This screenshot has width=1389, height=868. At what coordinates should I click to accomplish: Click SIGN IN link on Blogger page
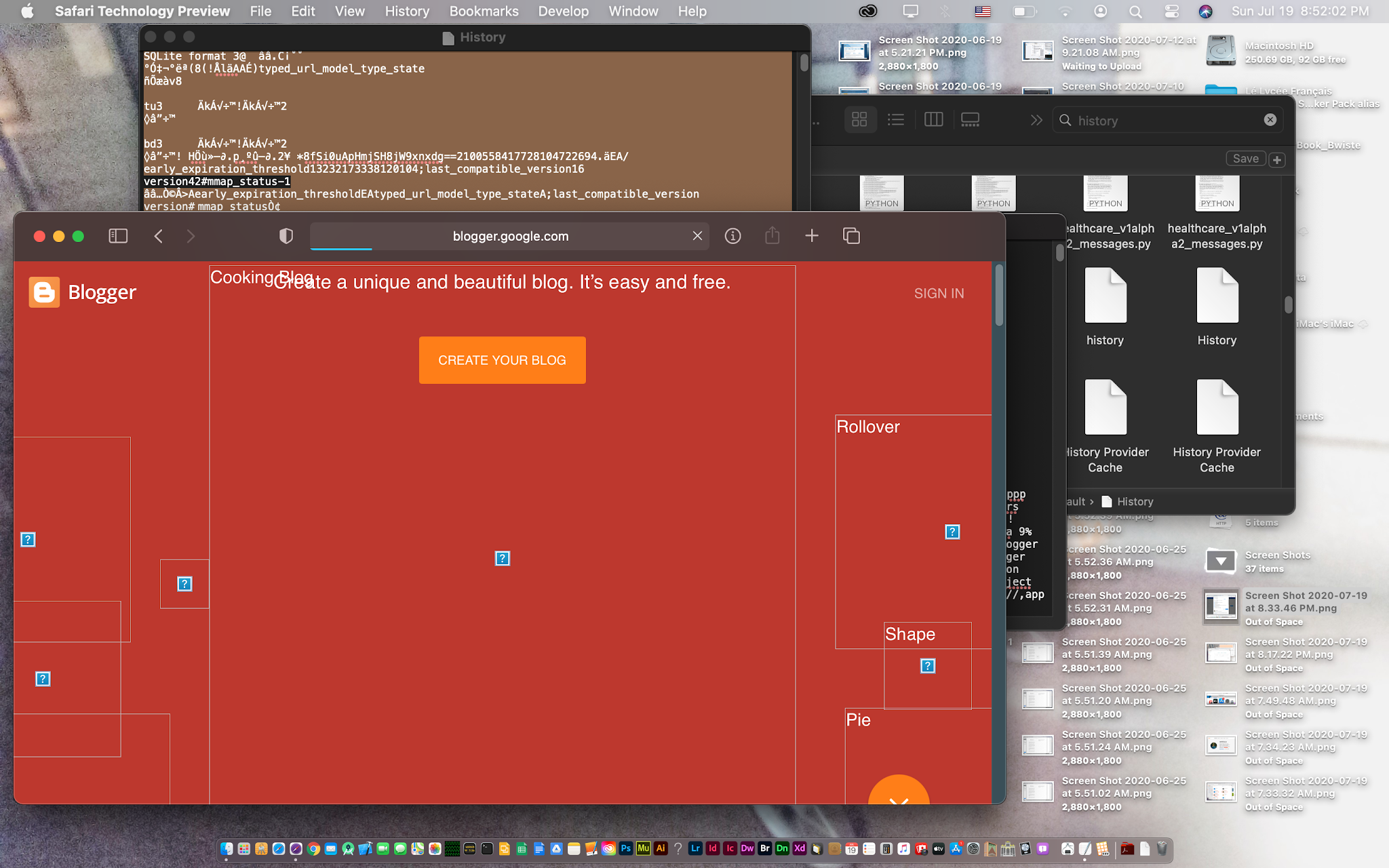[939, 293]
